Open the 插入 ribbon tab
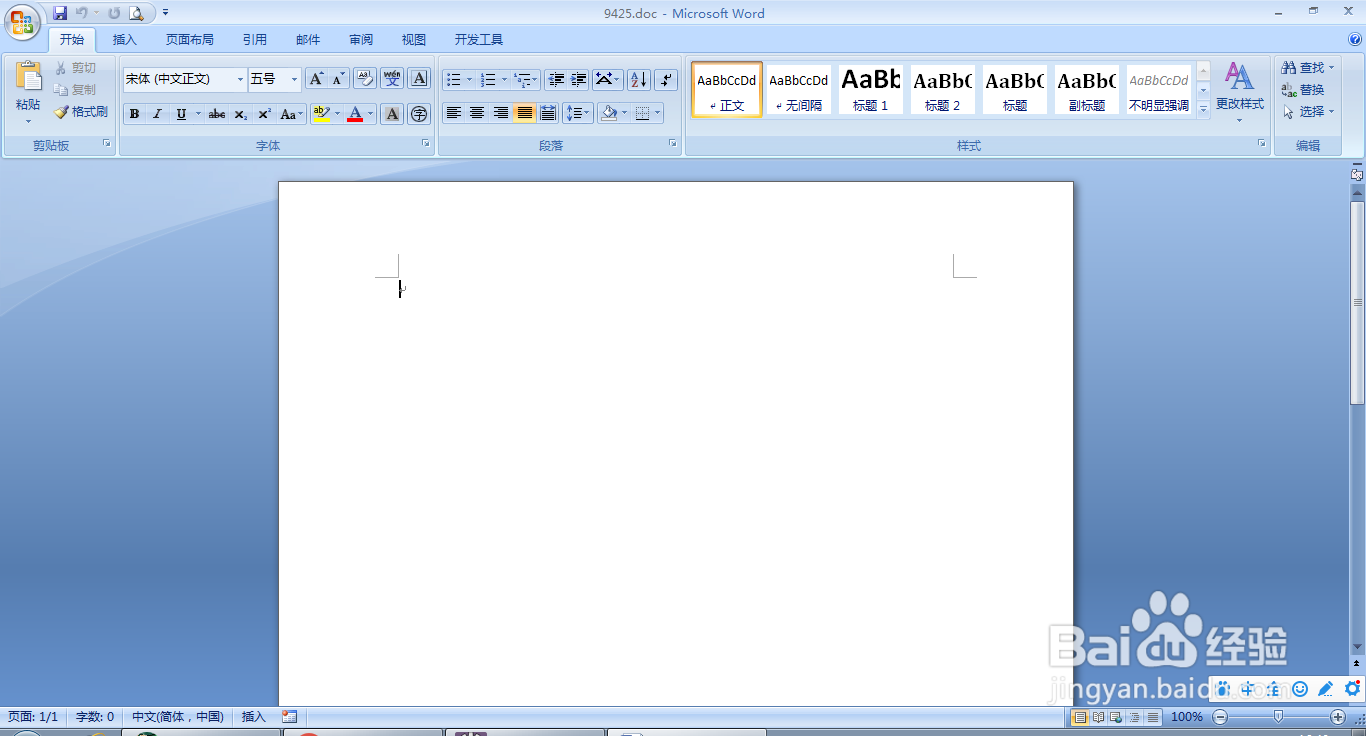The width and height of the screenshot is (1366, 736). pyautogui.click(x=125, y=40)
